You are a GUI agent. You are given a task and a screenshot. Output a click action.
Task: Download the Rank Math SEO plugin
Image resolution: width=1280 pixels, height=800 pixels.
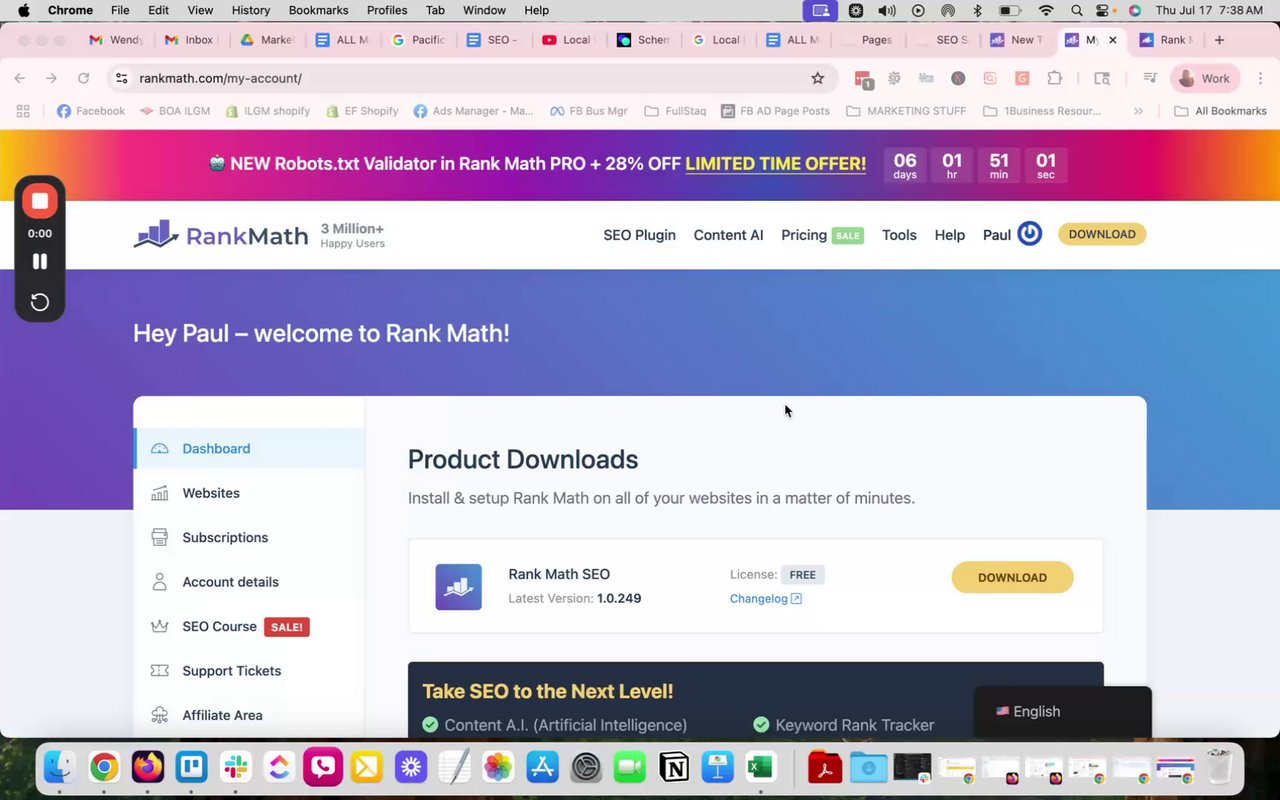(x=1012, y=577)
